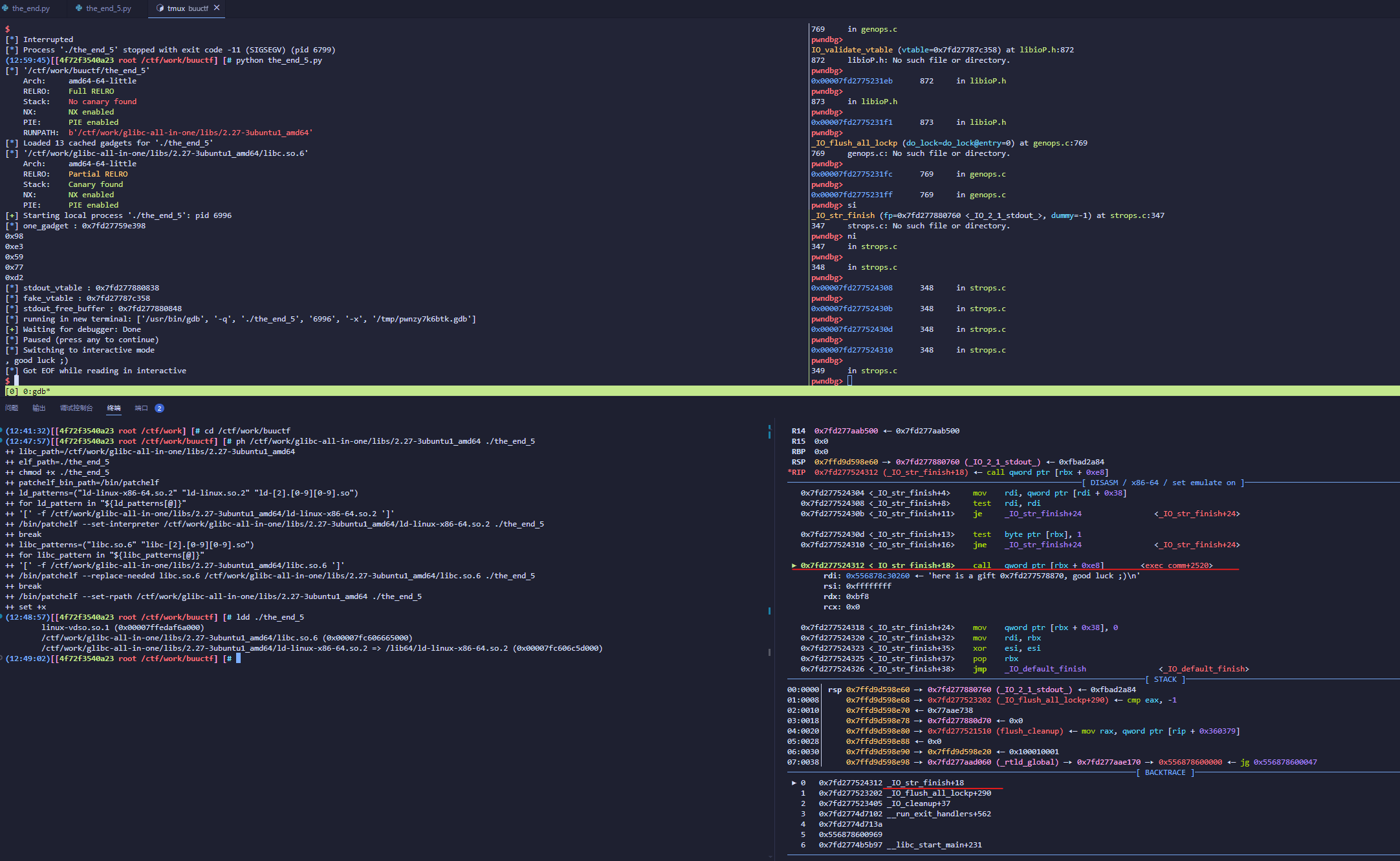Click the 'stdout_free_buffer : 0x7fd277880848' line
This screenshot has height=861, width=1400.
pos(94,309)
